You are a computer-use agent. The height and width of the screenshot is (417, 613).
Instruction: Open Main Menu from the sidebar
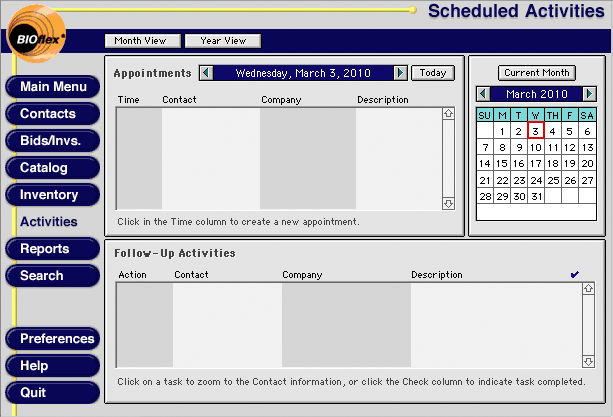tap(53, 87)
